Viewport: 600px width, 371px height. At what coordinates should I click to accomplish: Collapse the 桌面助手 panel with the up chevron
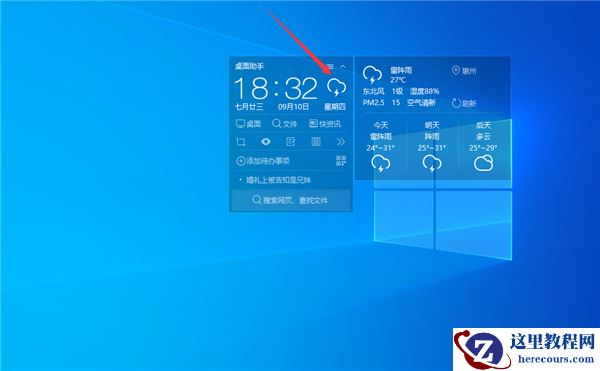(x=343, y=67)
